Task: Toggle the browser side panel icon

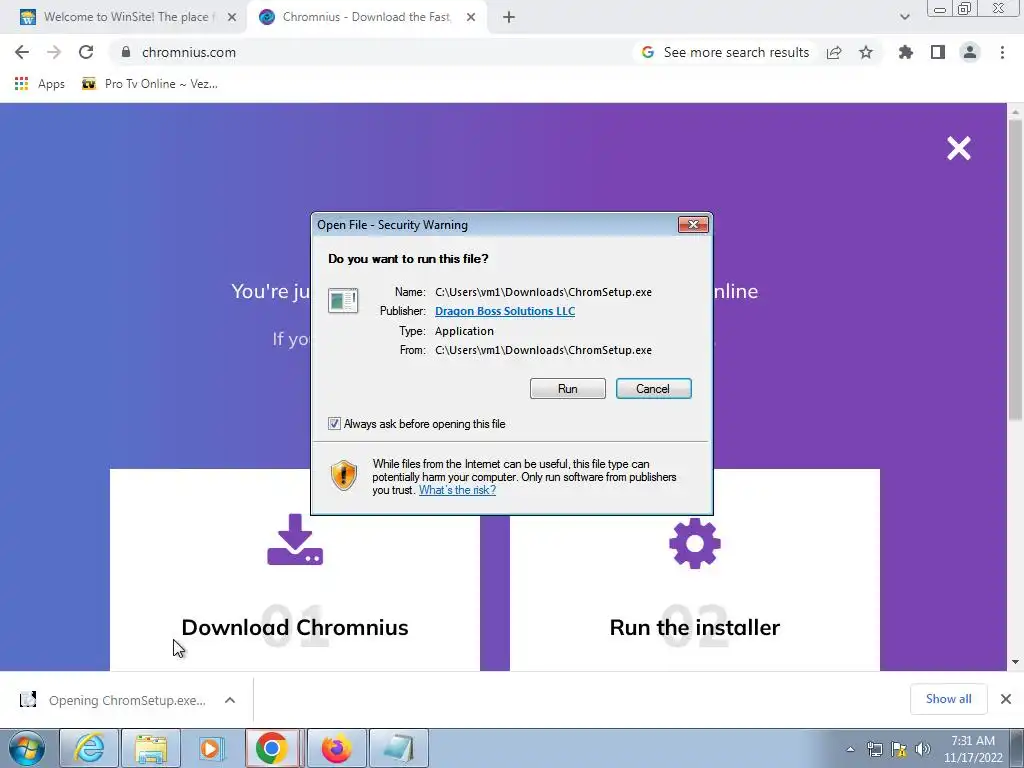Action: click(x=938, y=52)
